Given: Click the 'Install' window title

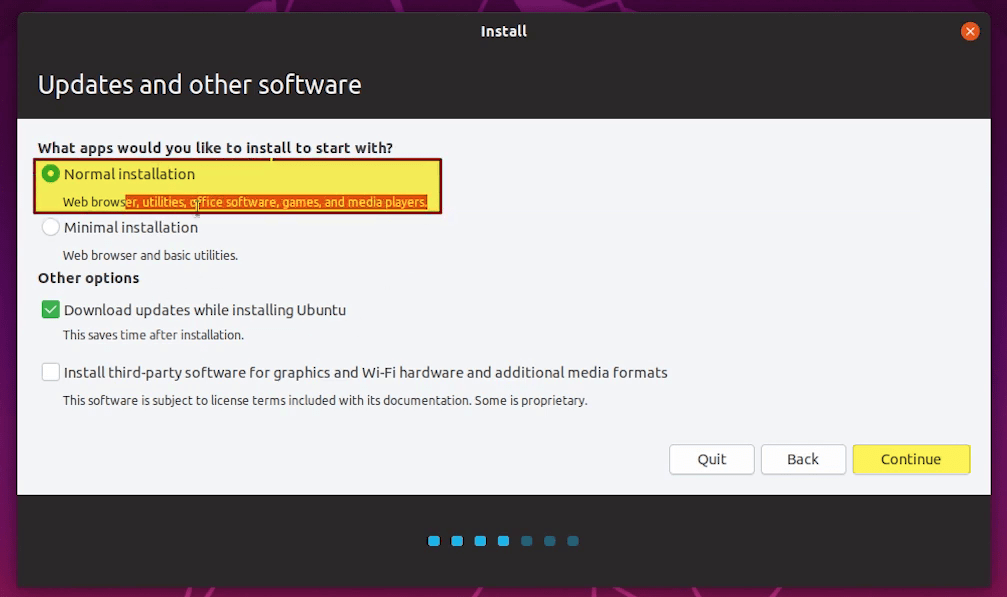Looking at the screenshot, I should point(504,31).
